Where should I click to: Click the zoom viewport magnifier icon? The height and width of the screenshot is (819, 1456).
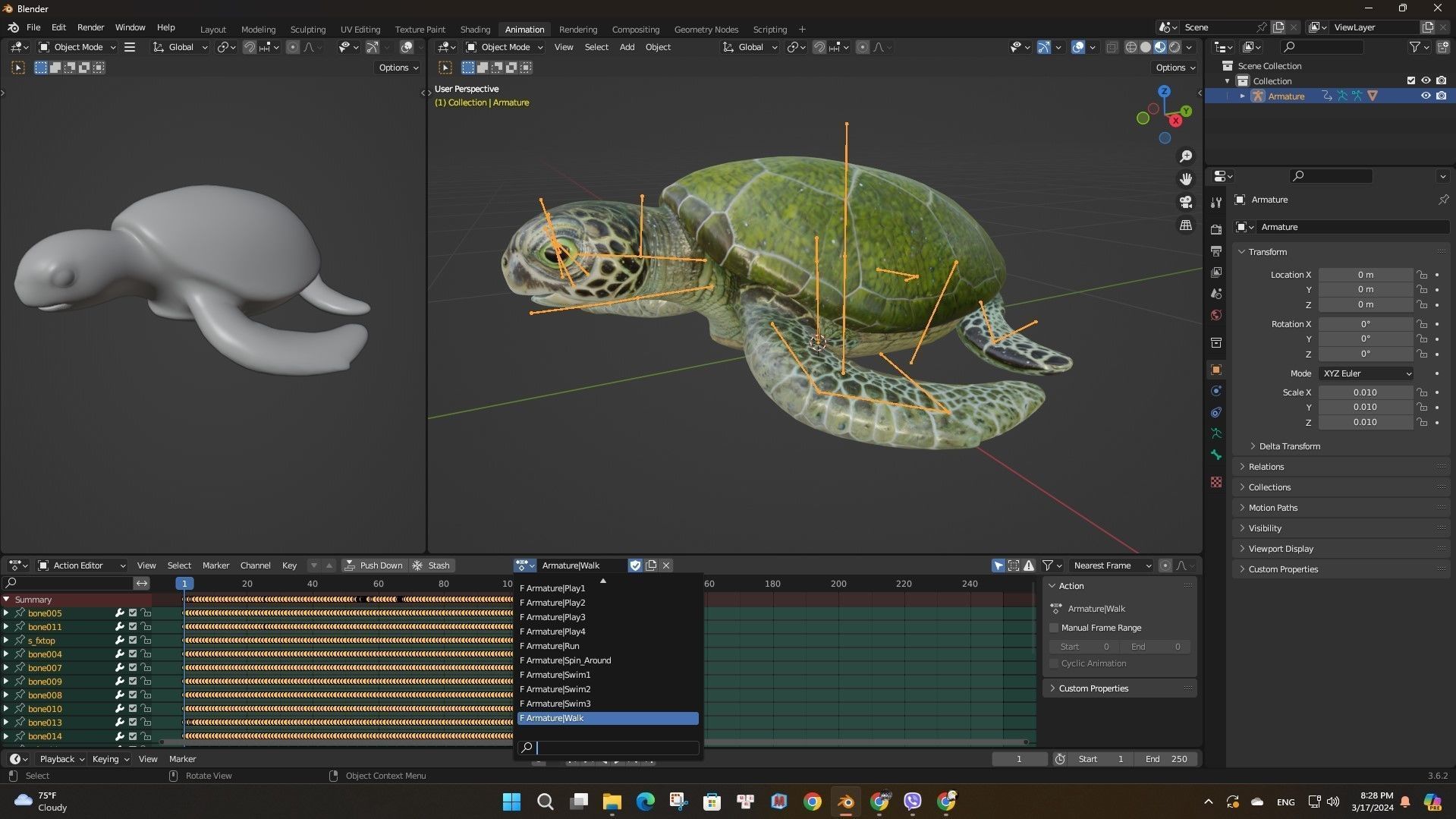click(x=1185, y=156)
